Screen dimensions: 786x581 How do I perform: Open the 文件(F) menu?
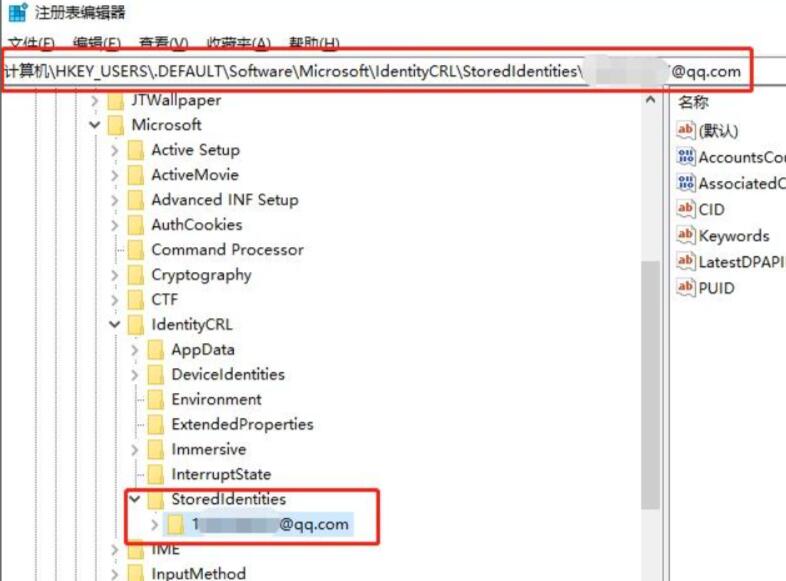pyautogui.click(x=30, y=43)
